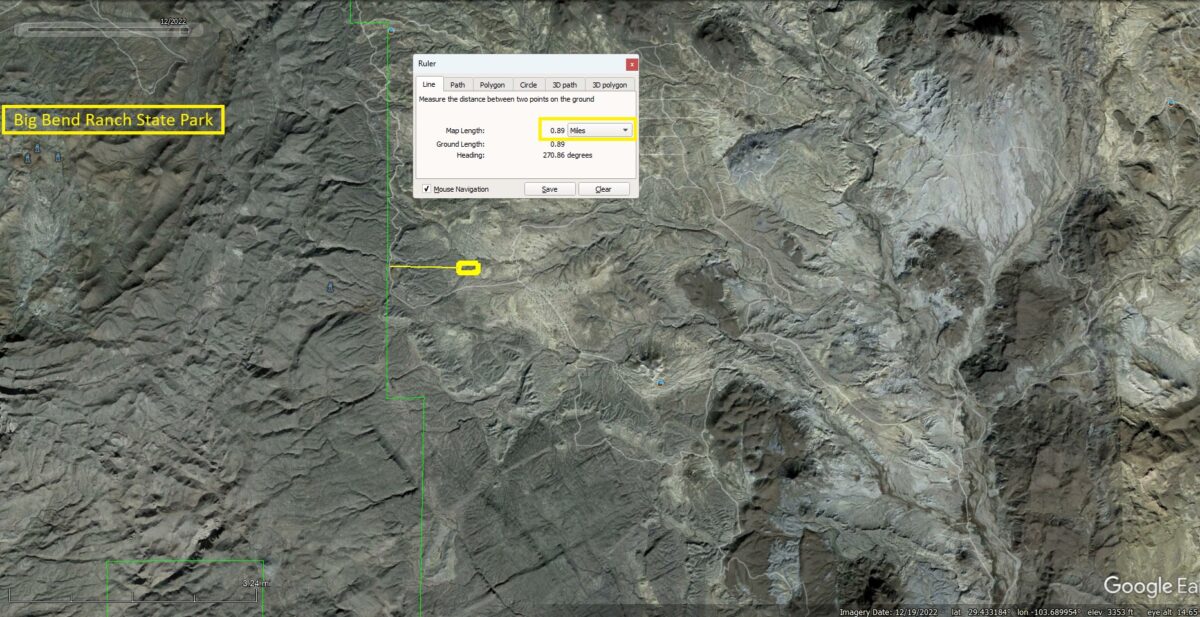Select the Polygon tab in Ruler
Image resolution: width=1200 pixels, height=617 pixels.
(492, 85)
